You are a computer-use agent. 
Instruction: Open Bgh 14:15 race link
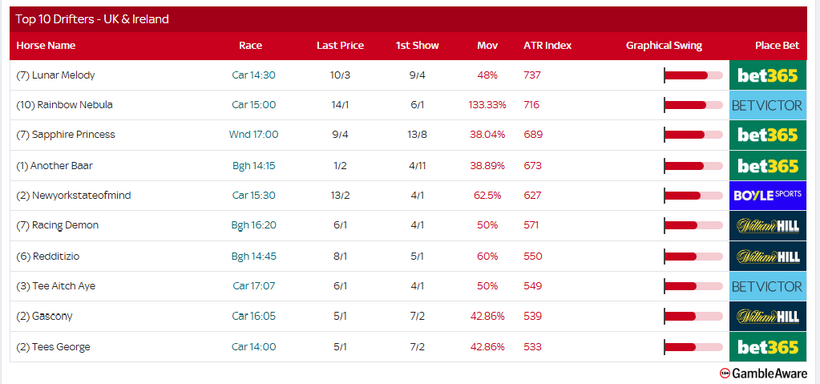254,165
